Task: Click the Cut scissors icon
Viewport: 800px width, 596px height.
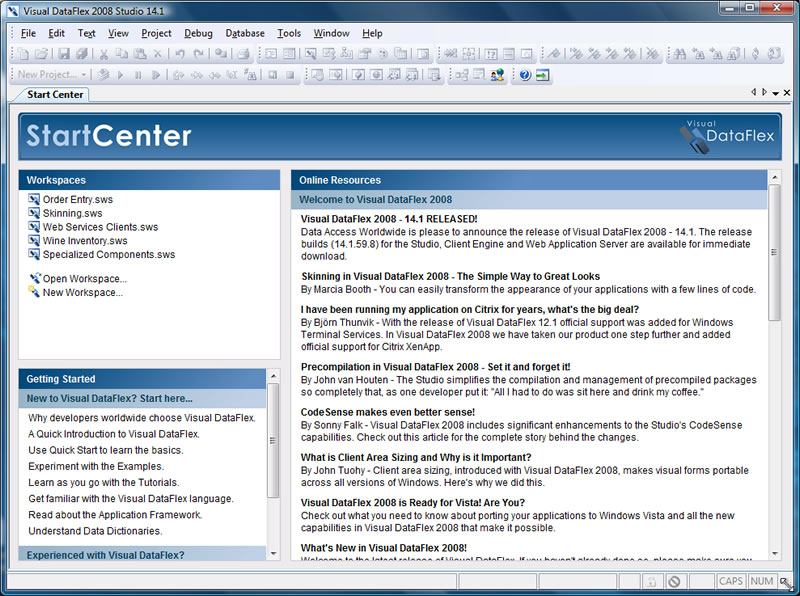Action: coord(104,54)
